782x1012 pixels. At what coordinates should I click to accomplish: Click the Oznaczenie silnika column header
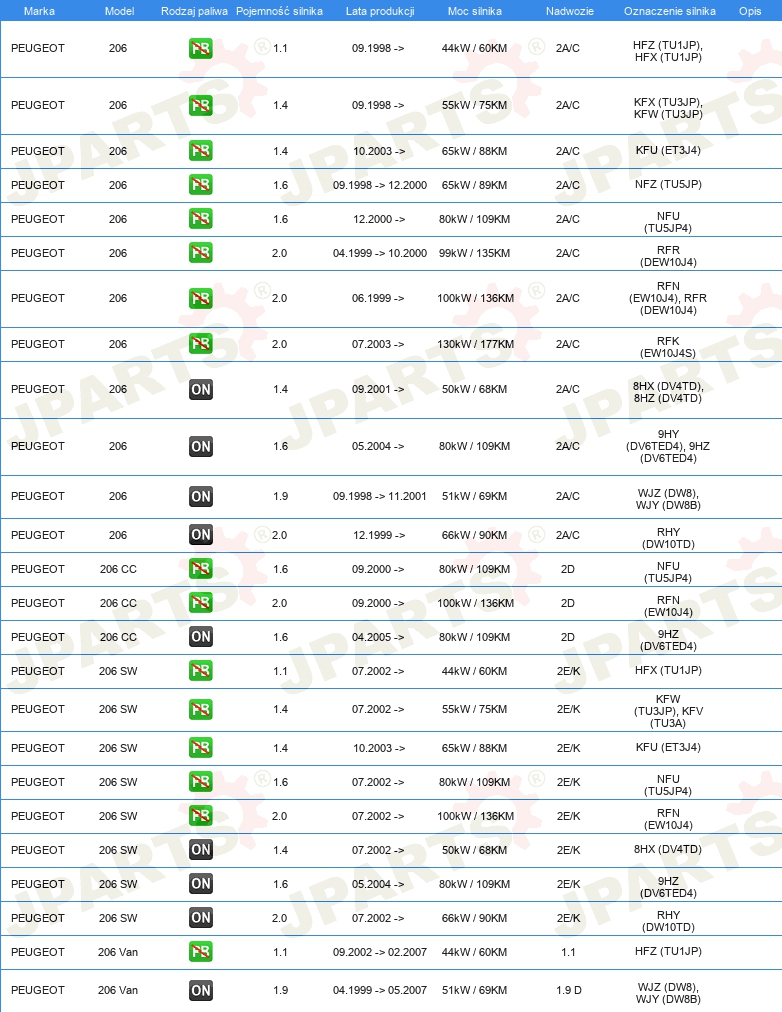coord(670,11)
